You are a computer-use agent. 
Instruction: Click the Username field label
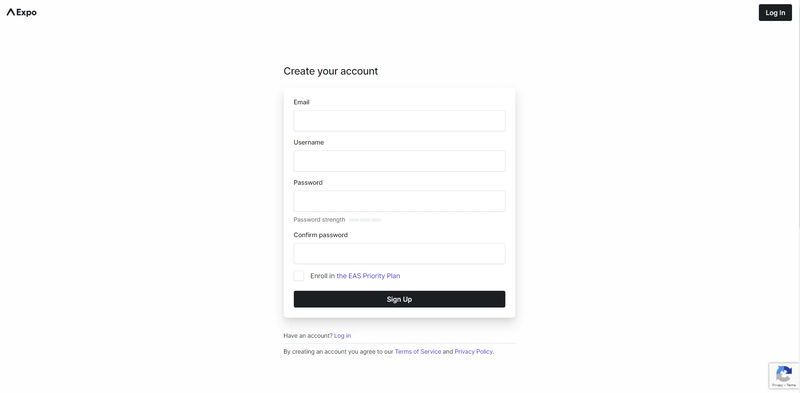309,142
